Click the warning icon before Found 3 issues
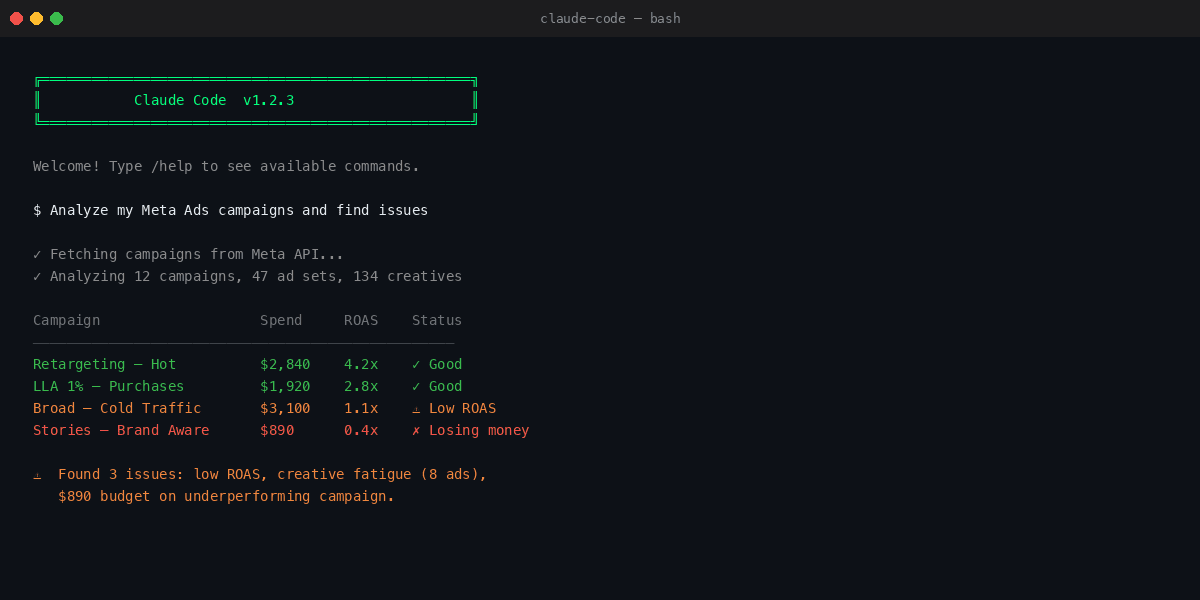 point(37,474)
